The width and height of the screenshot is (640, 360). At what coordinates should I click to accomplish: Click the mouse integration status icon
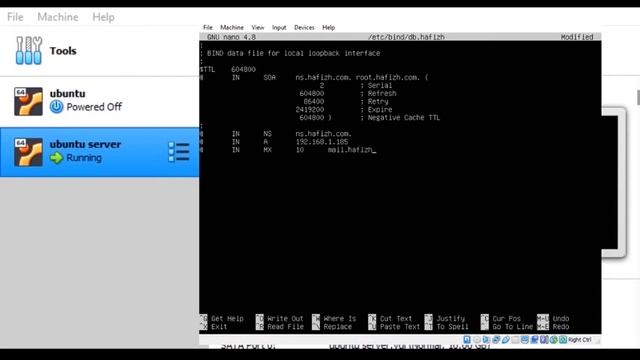click(x=553, y=340)
